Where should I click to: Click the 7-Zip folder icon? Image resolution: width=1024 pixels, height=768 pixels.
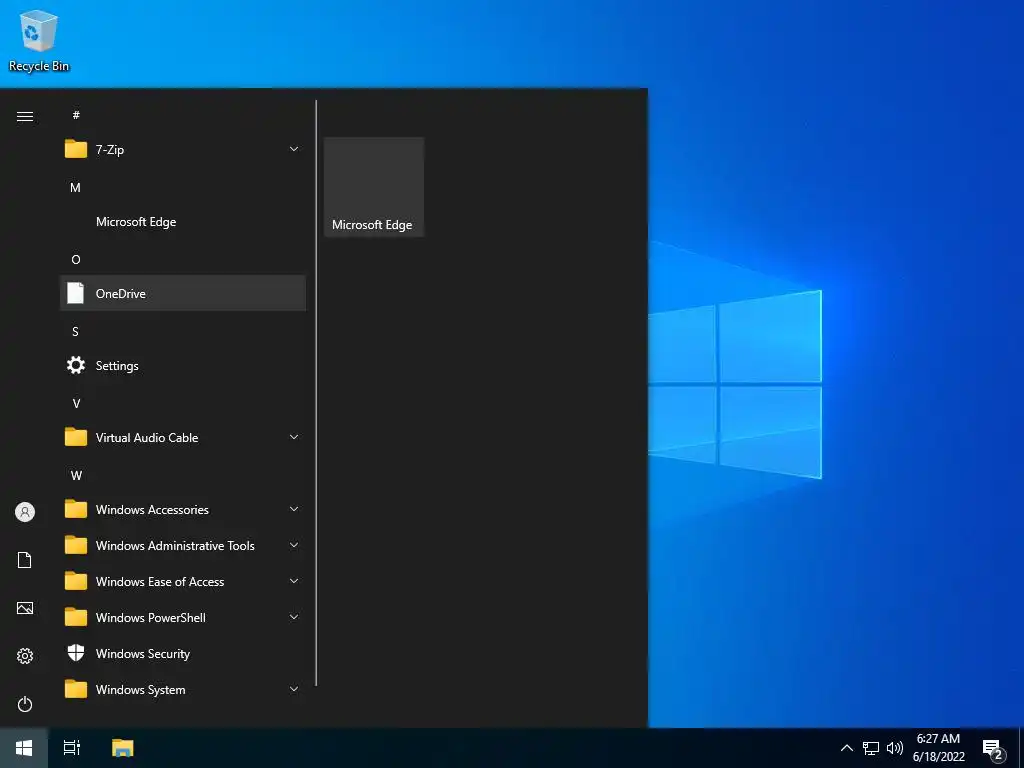click(x=76, y=150)
